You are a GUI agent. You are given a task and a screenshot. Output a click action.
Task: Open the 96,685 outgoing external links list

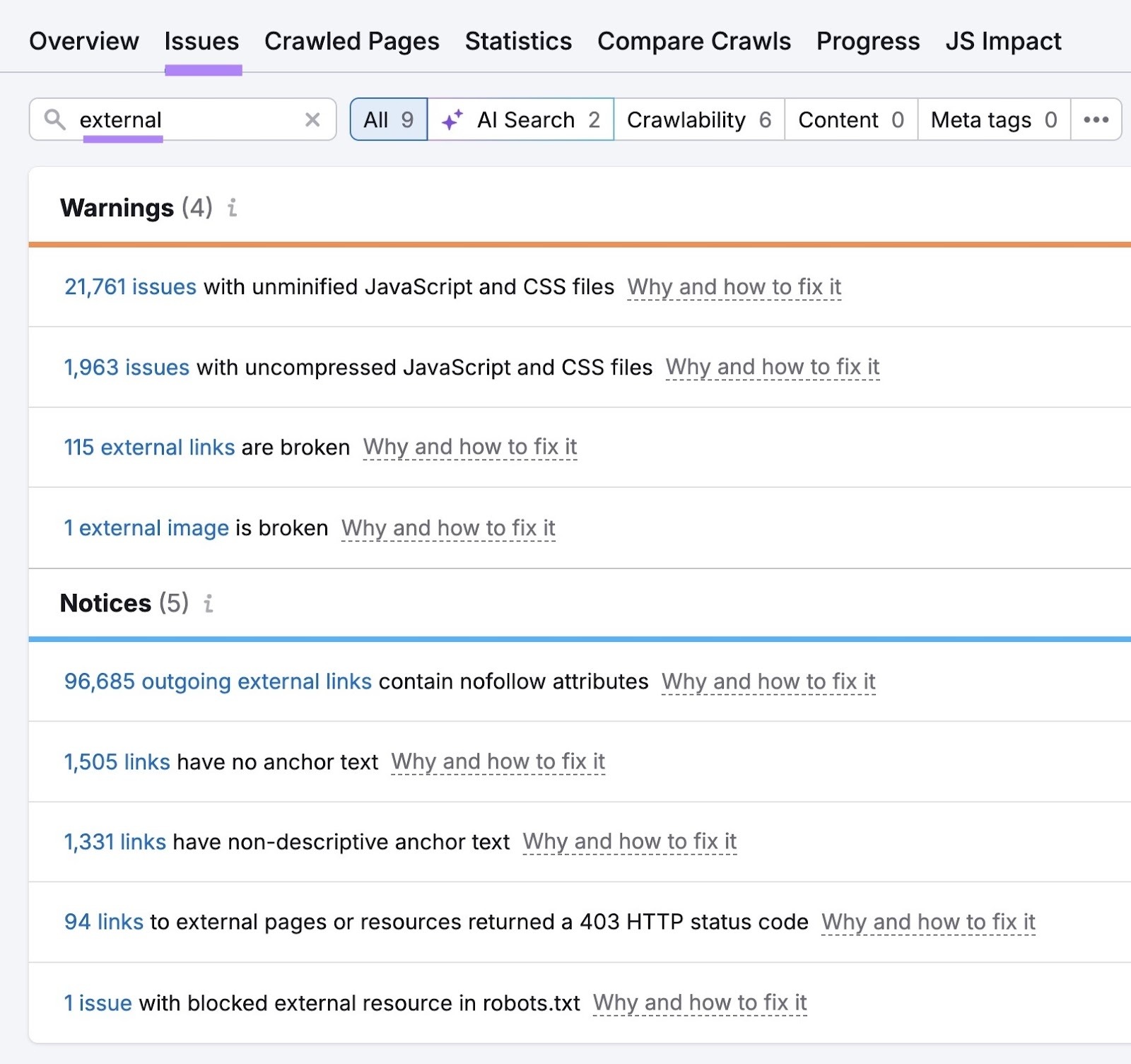(218, 682)
